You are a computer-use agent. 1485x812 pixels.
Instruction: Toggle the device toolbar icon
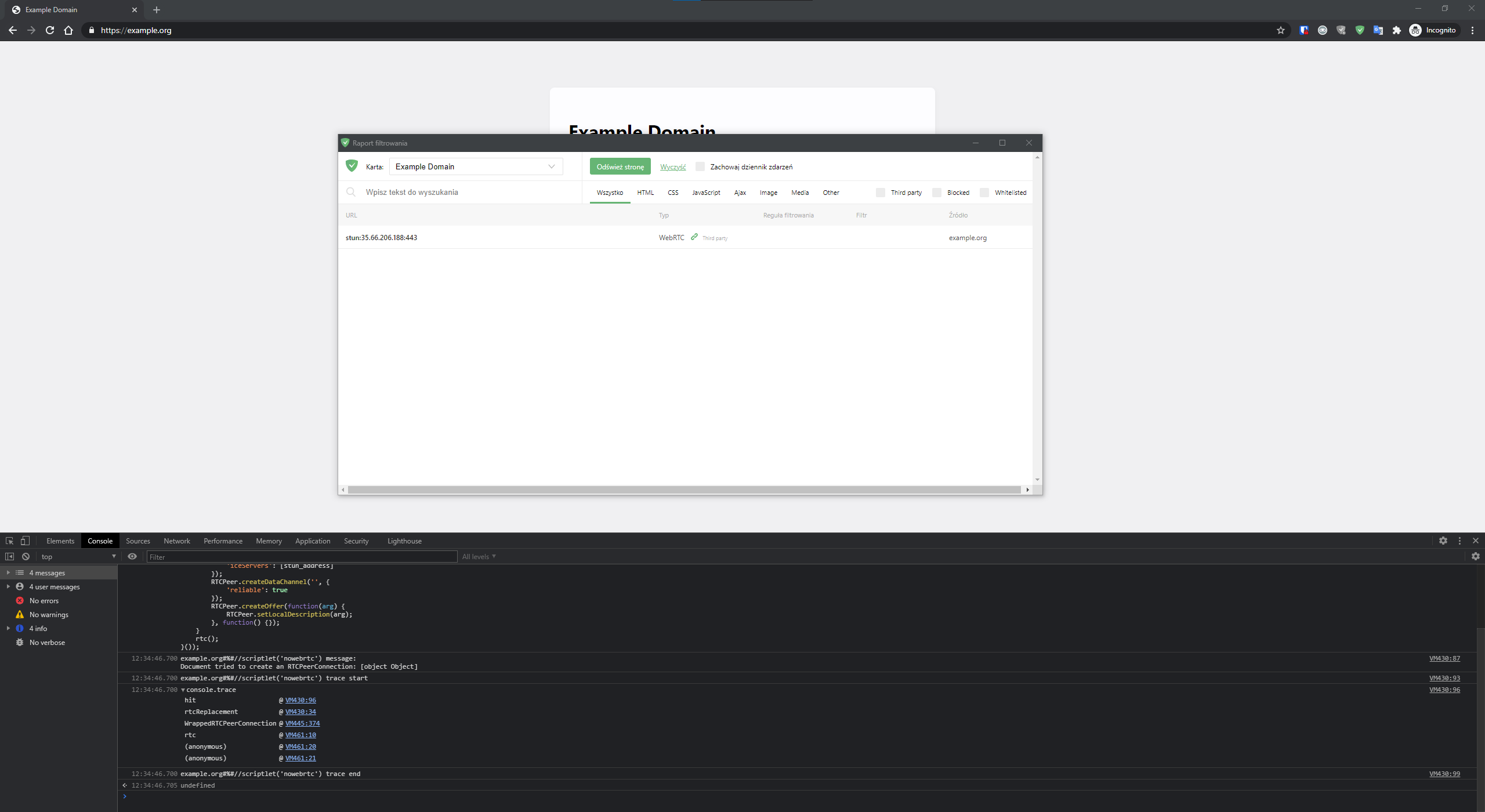point(25,541)
